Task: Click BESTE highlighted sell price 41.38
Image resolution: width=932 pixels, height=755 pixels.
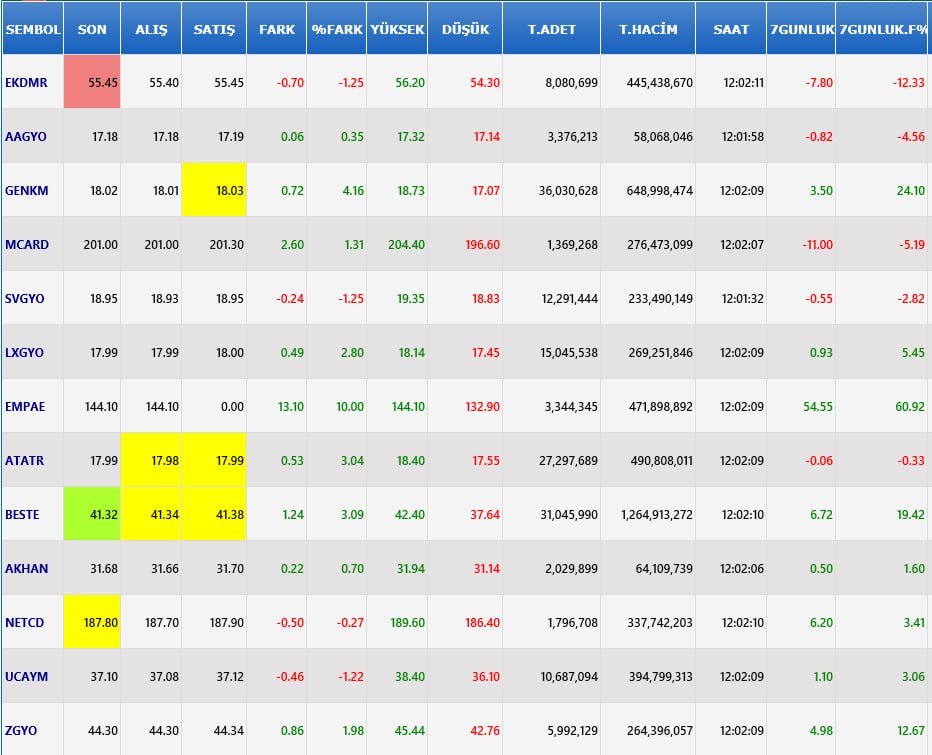Action: point(214,514)
